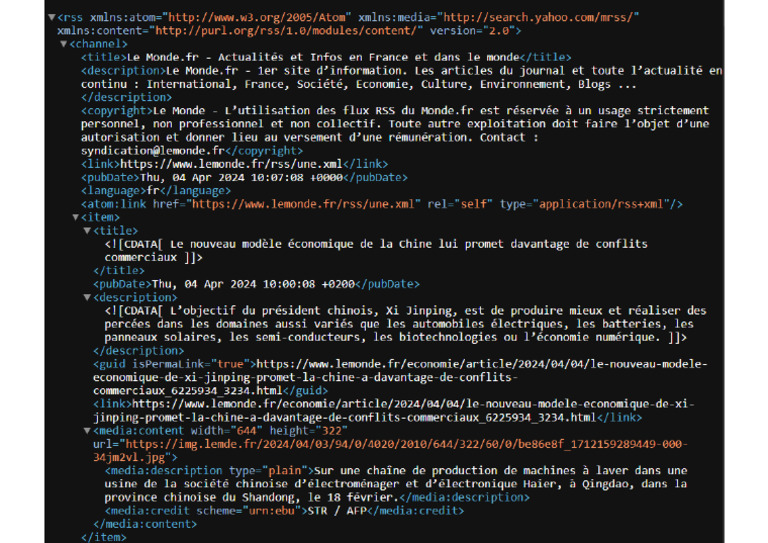Click the closing </item> tag
This screenshot has width=768, height=543.
(x=104, y=537)
